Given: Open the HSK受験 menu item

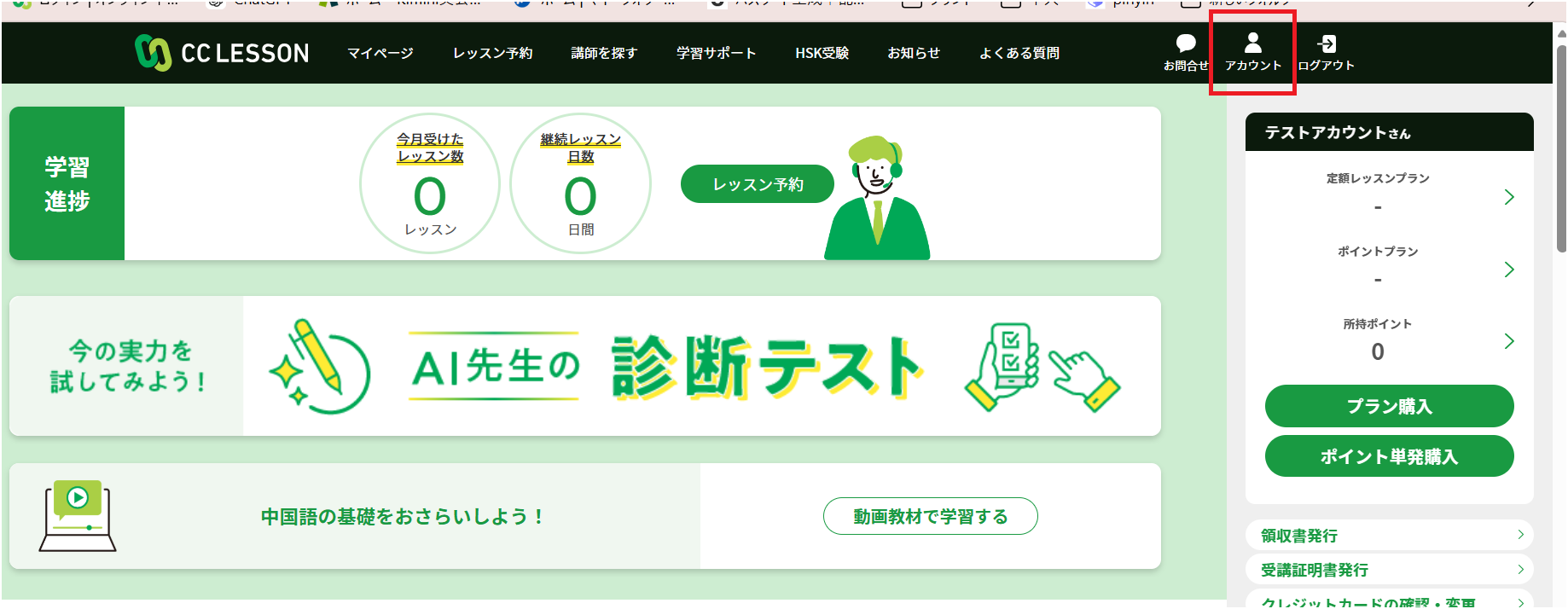Looking at the screenshot, I should tap(822, 53).
